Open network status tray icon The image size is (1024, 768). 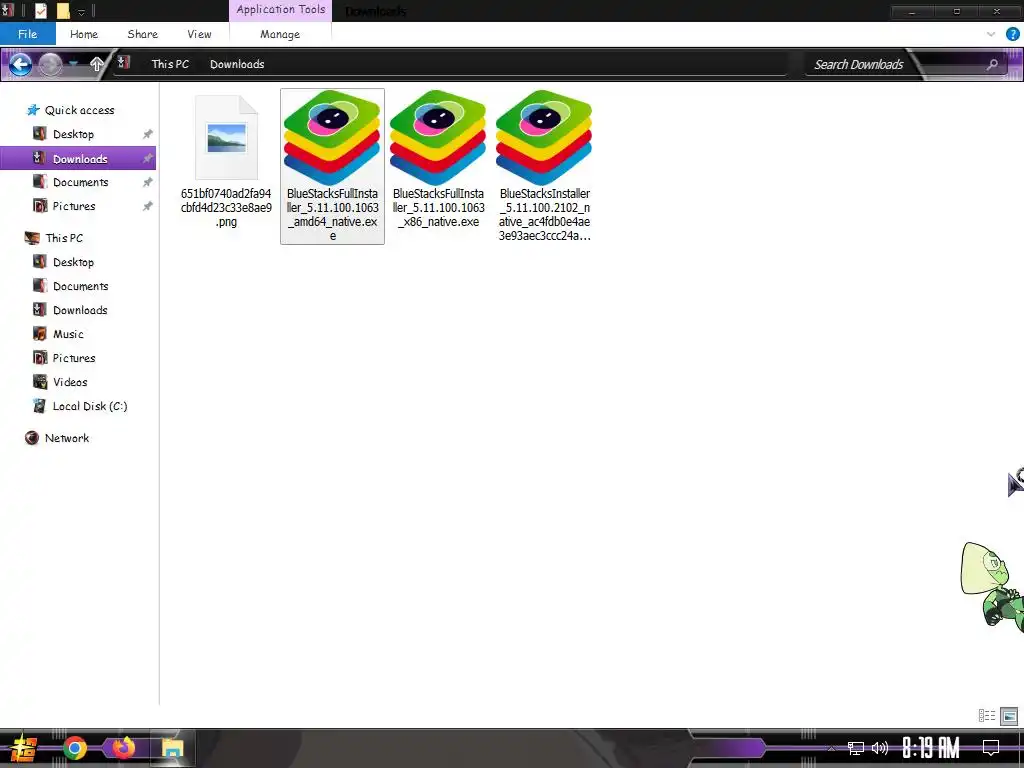click(x=856, y=748)
